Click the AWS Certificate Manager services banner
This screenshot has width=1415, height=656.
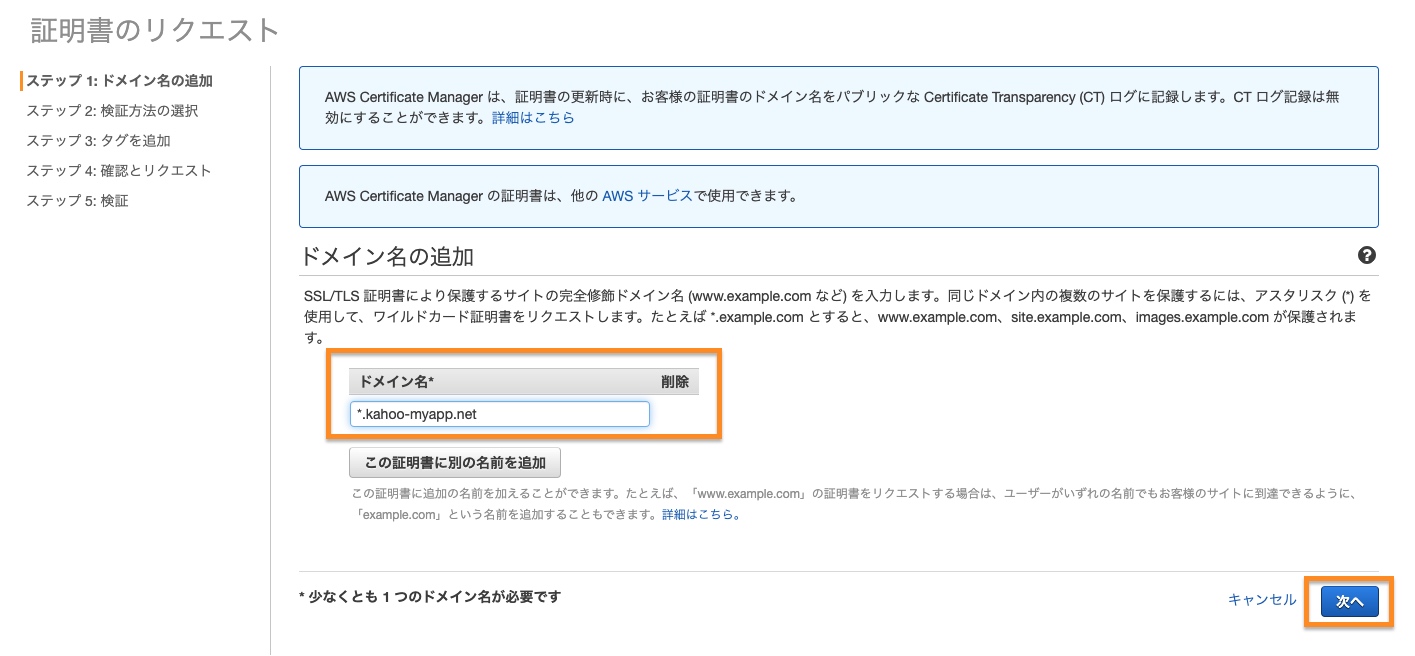point(838,196)
